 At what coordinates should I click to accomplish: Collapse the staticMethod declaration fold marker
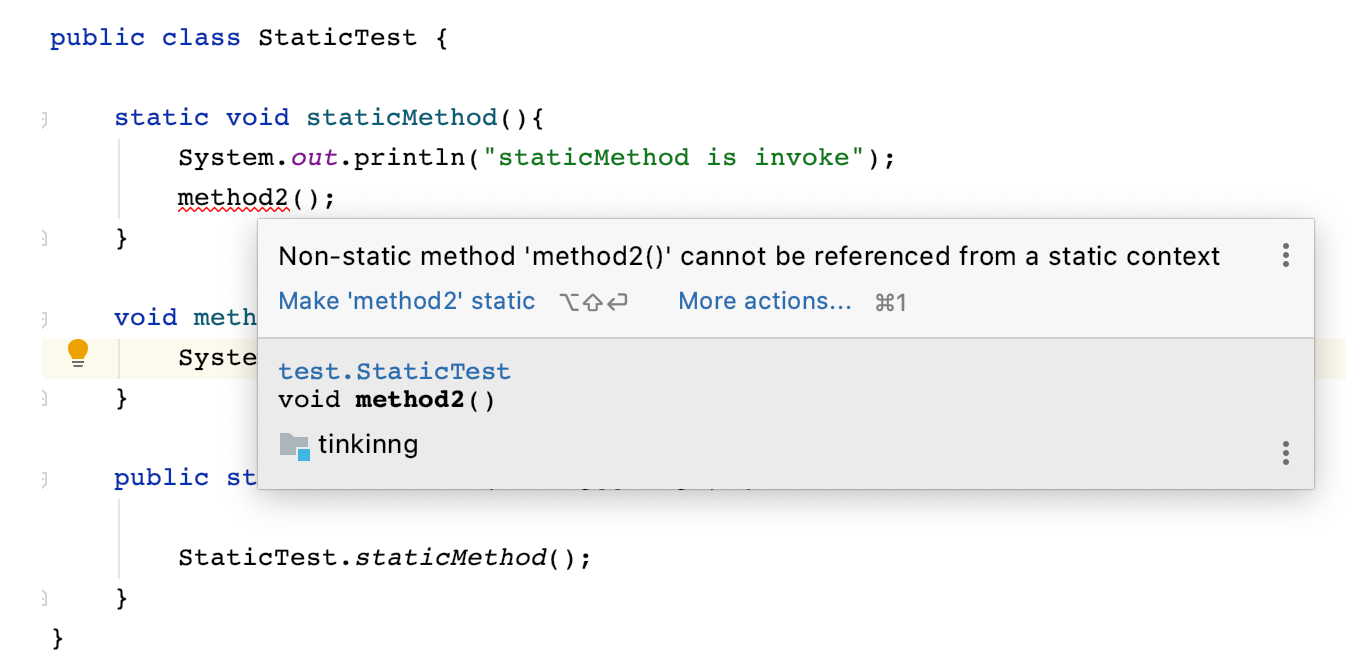coord(44,119)
